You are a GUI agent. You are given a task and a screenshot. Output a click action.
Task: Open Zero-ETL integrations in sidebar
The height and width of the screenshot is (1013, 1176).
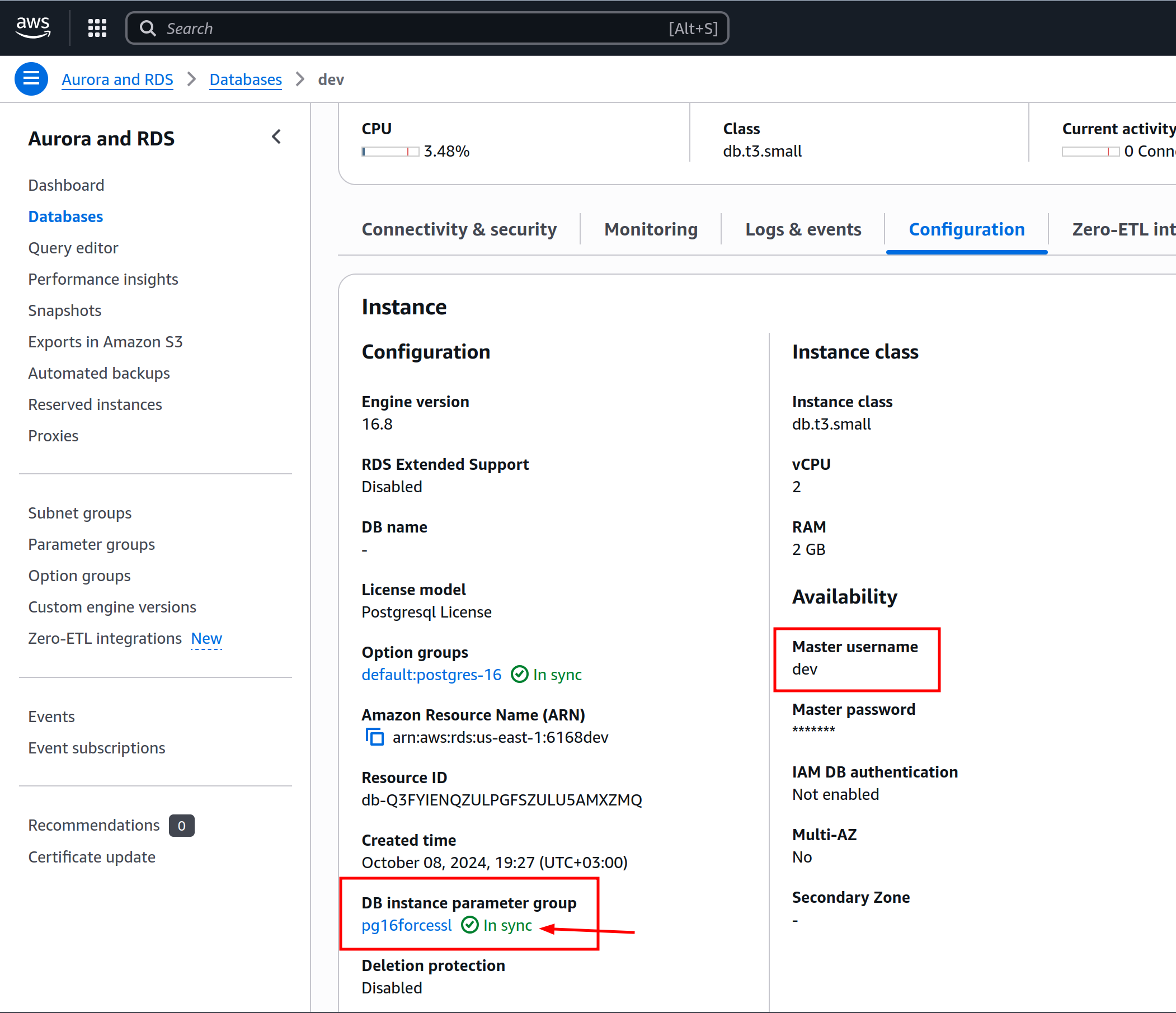tap(105, 638)
